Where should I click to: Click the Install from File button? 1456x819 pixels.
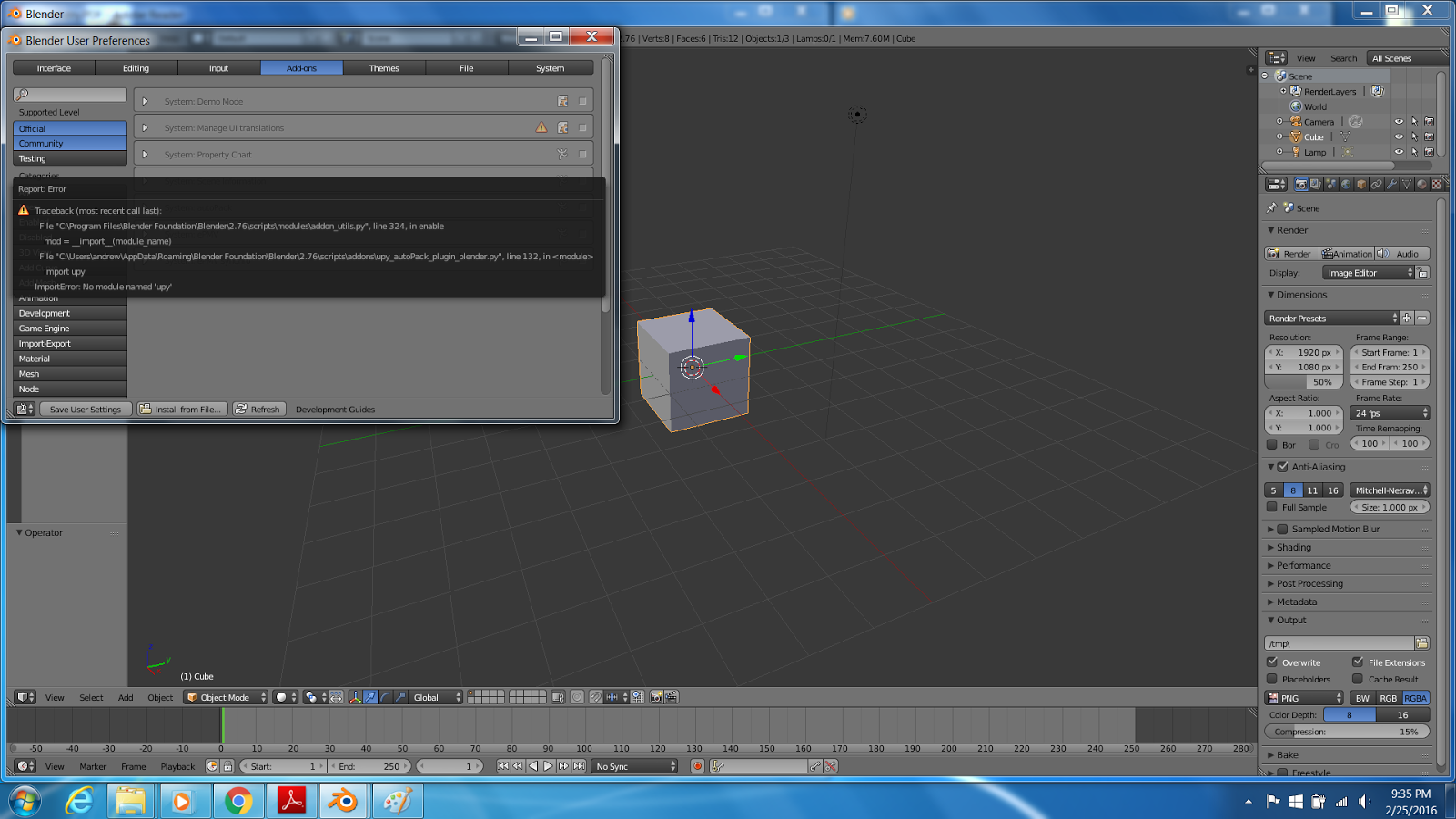point(181,409)
